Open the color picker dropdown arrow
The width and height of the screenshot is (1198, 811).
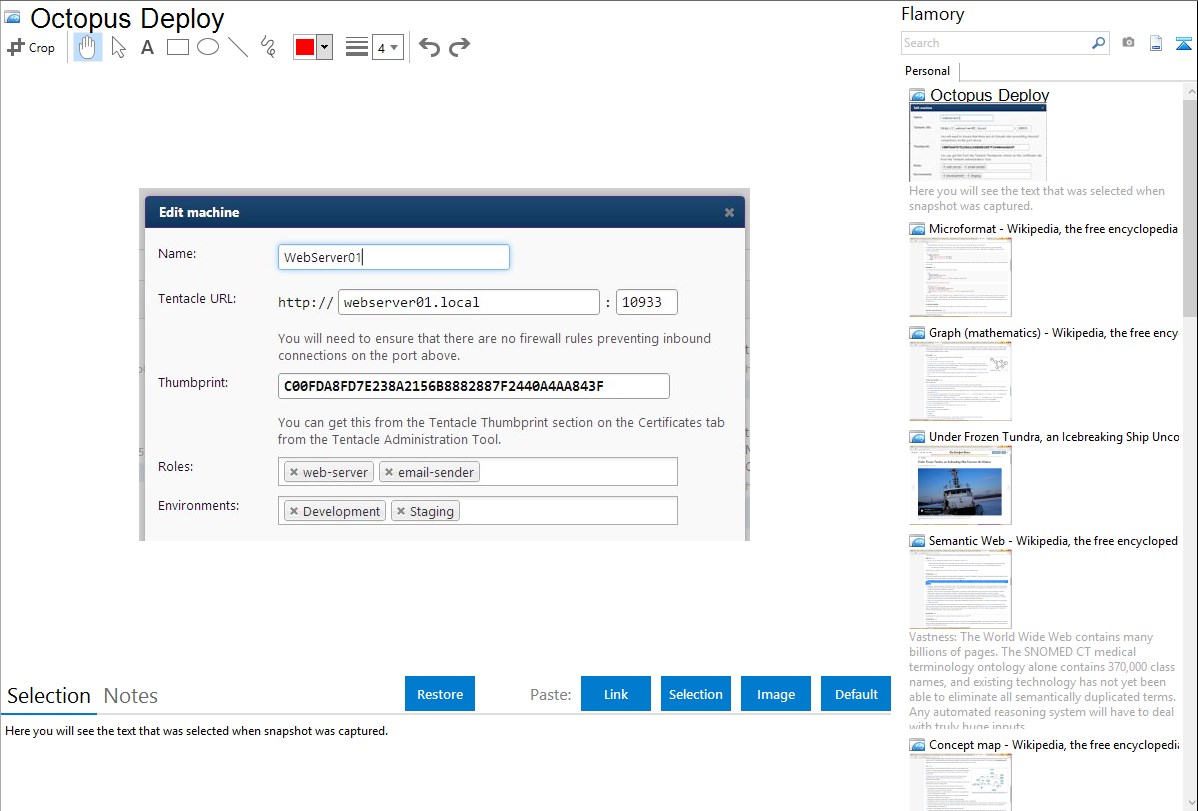pyautogui.click(x=325, y=47)
